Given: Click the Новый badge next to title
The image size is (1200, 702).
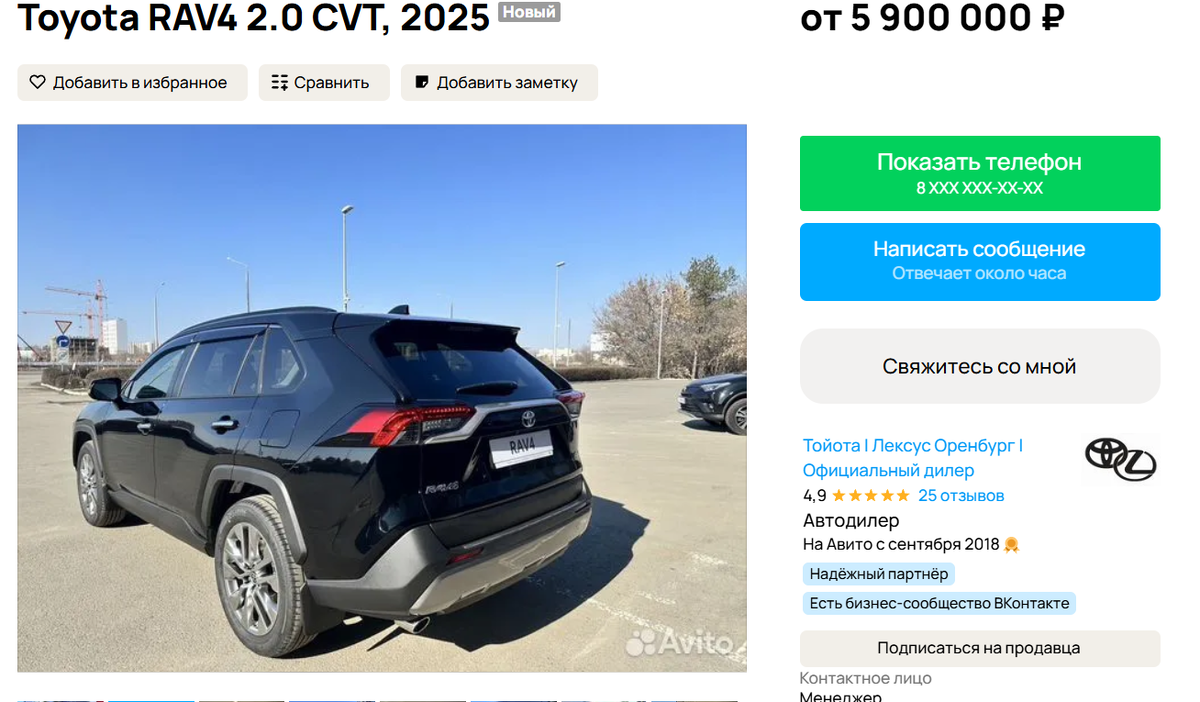Looking at the screenshot, I should coord(529,12).
